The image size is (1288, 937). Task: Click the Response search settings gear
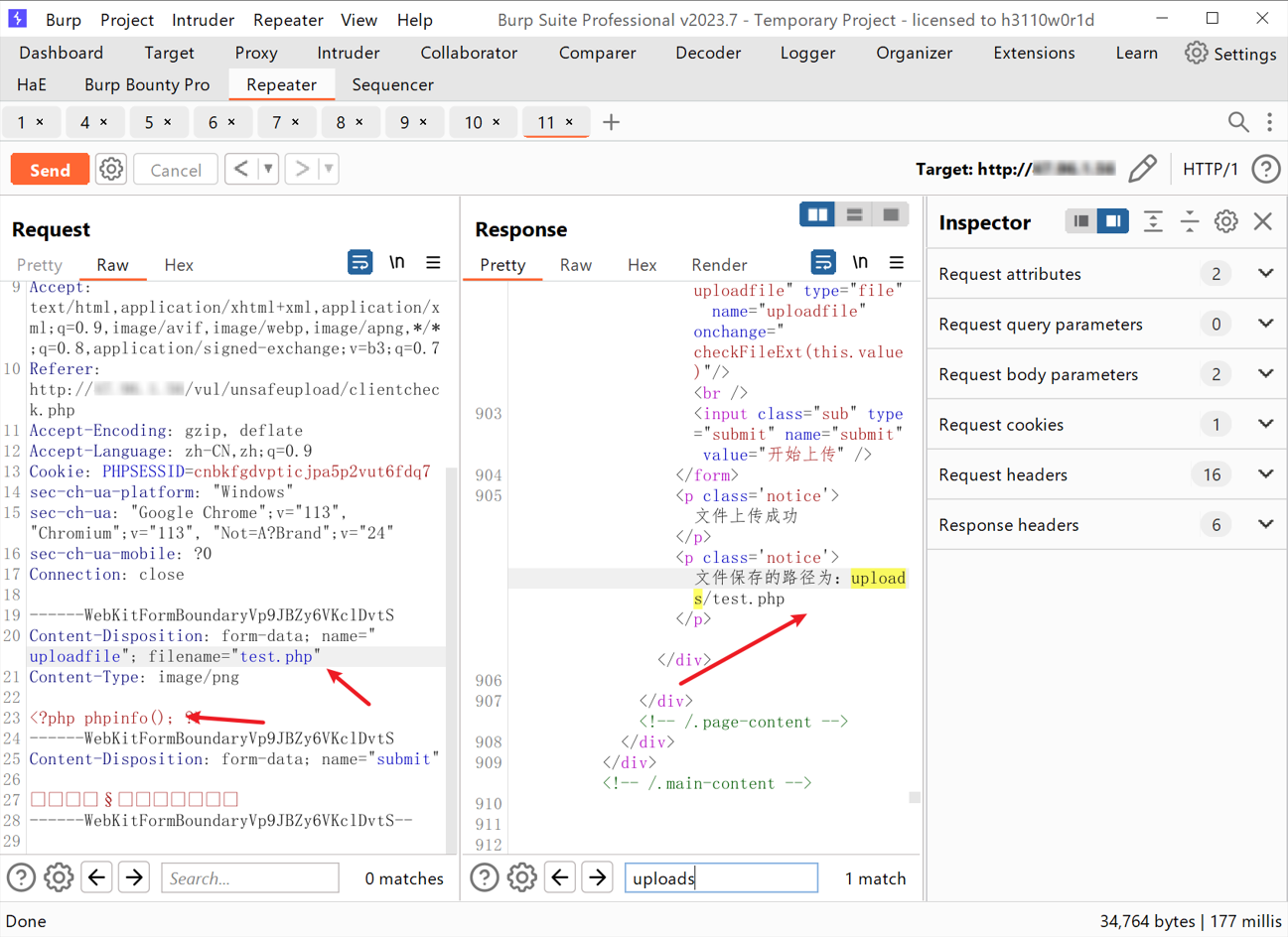521,877
